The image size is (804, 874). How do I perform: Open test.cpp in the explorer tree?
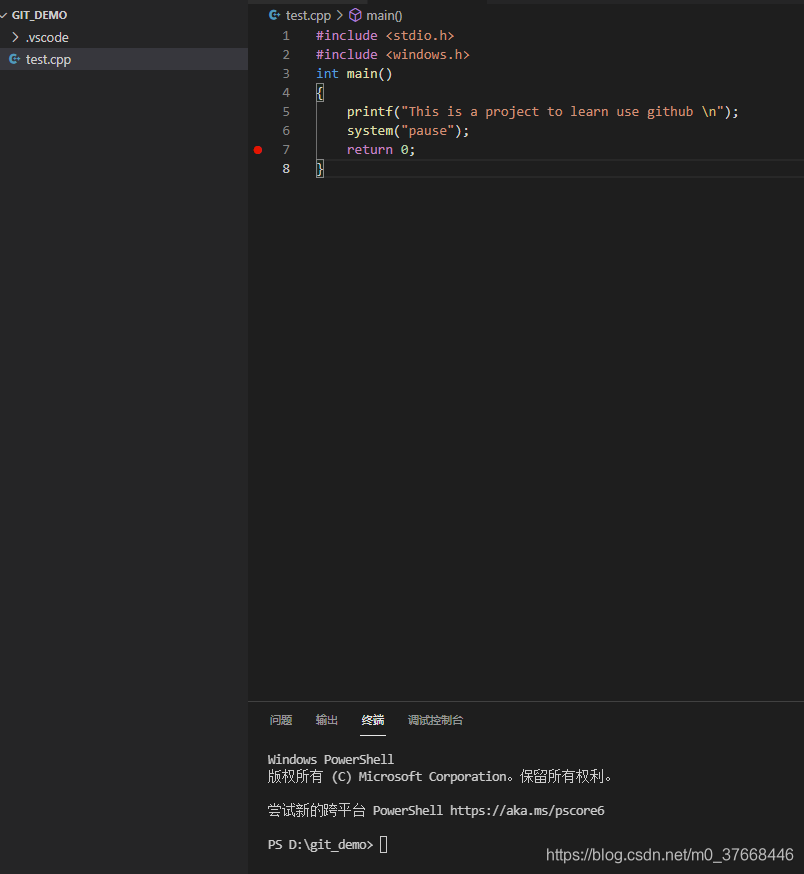(124, 59)
